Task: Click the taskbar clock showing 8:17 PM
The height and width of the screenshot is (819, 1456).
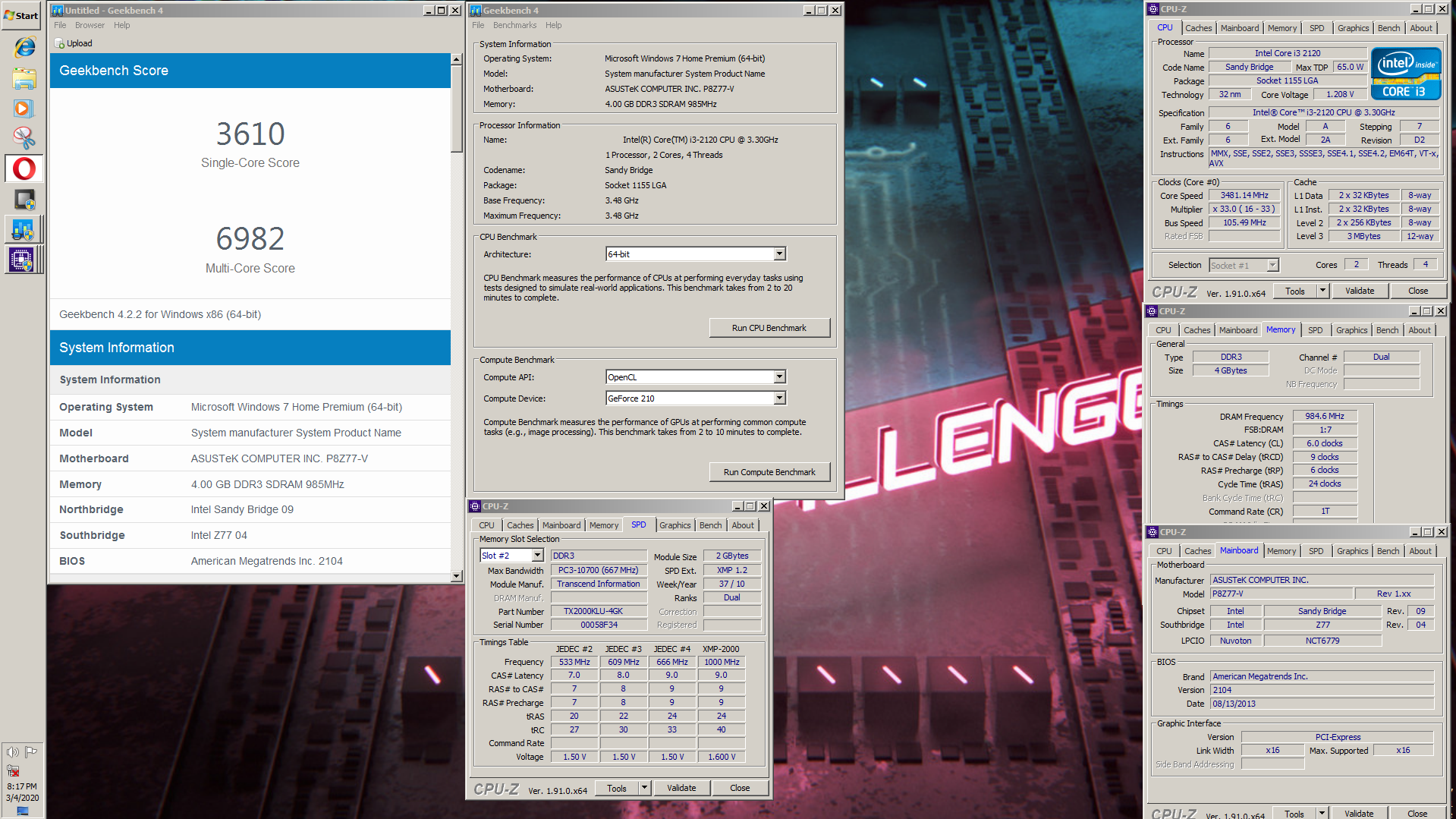Action: 22,786
